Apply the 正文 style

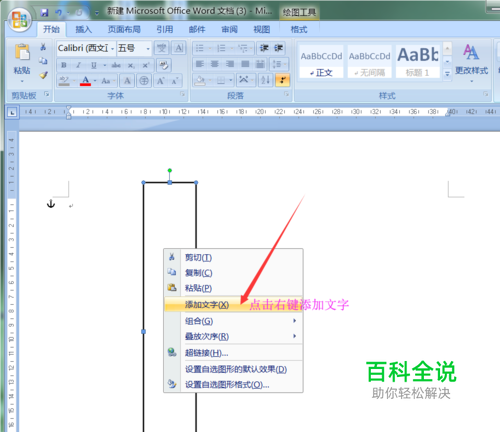(x=321, y=61)
